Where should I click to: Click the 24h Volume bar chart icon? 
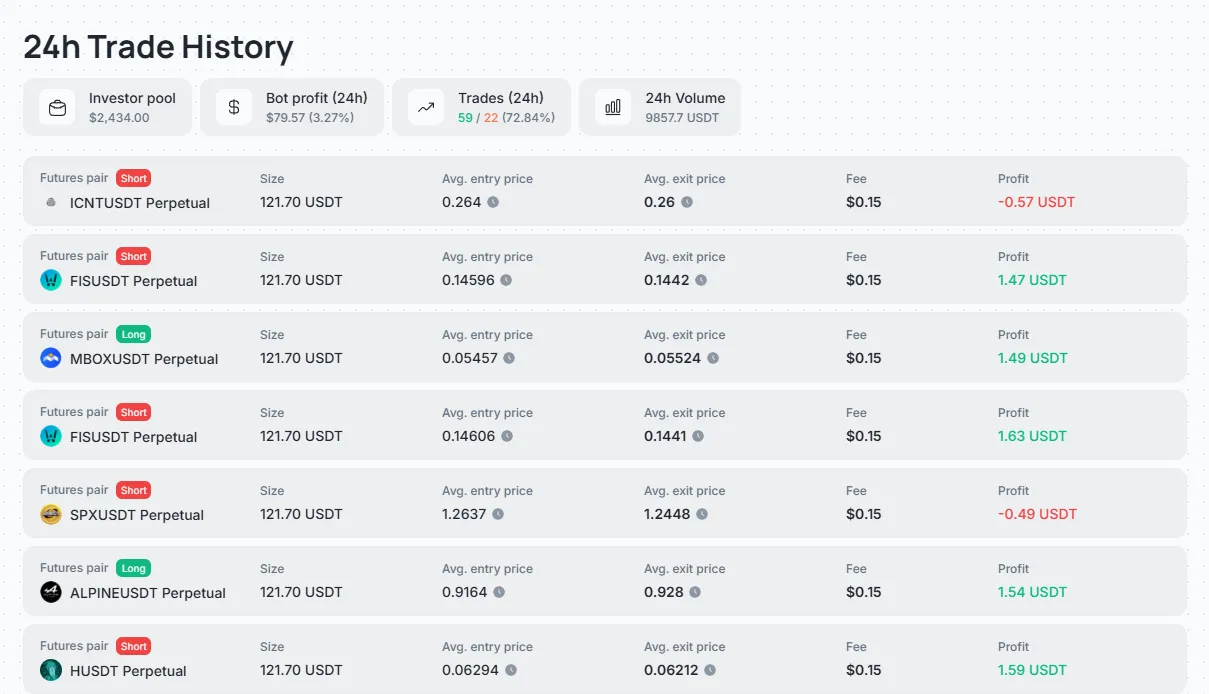613,107
